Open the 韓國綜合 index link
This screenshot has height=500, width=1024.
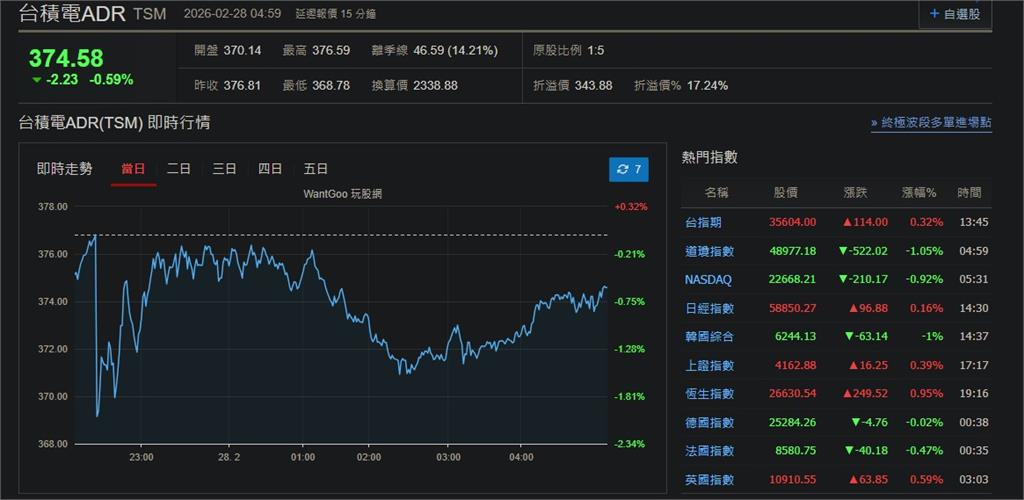click(709, 337)
